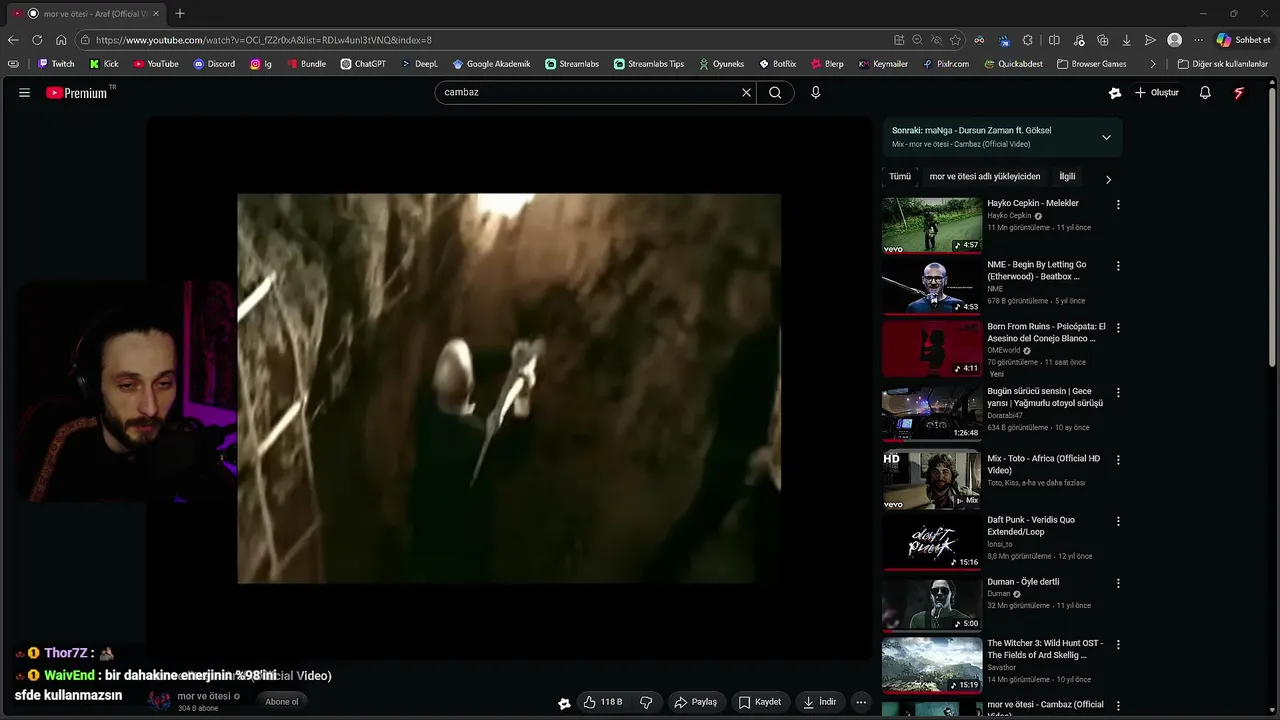Open Browser Games bookmarks folder
1280x720 pixels.
click(1092, 64)
